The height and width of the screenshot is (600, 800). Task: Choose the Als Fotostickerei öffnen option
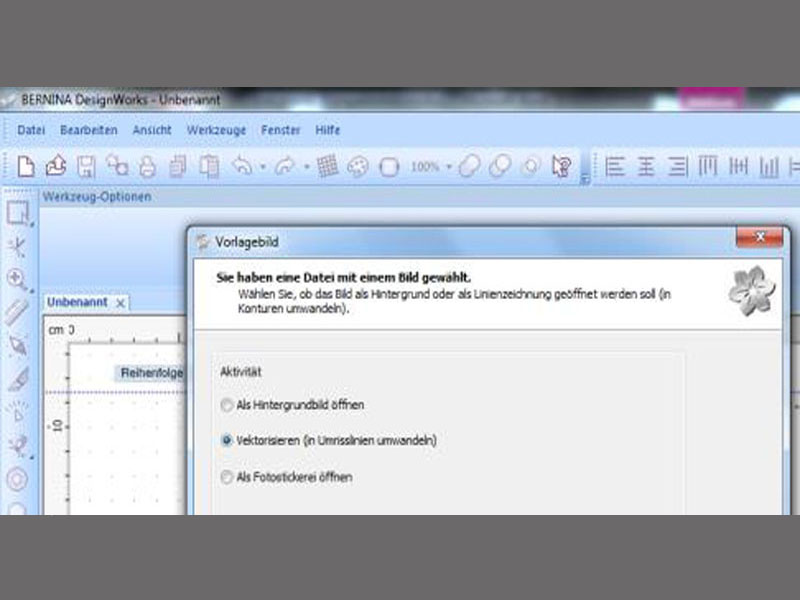click(227, 477)
